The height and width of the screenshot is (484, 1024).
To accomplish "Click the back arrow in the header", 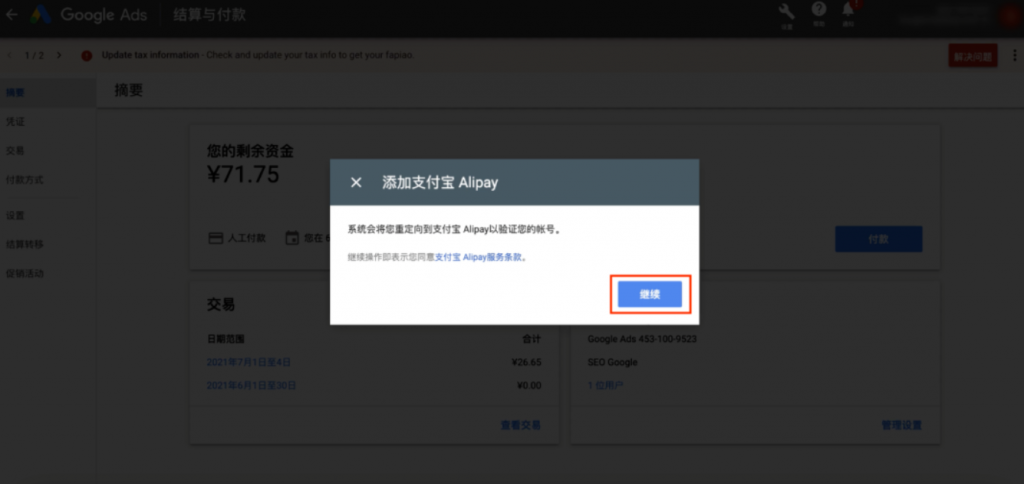I will pyautogui.click(x=11, y=14).
